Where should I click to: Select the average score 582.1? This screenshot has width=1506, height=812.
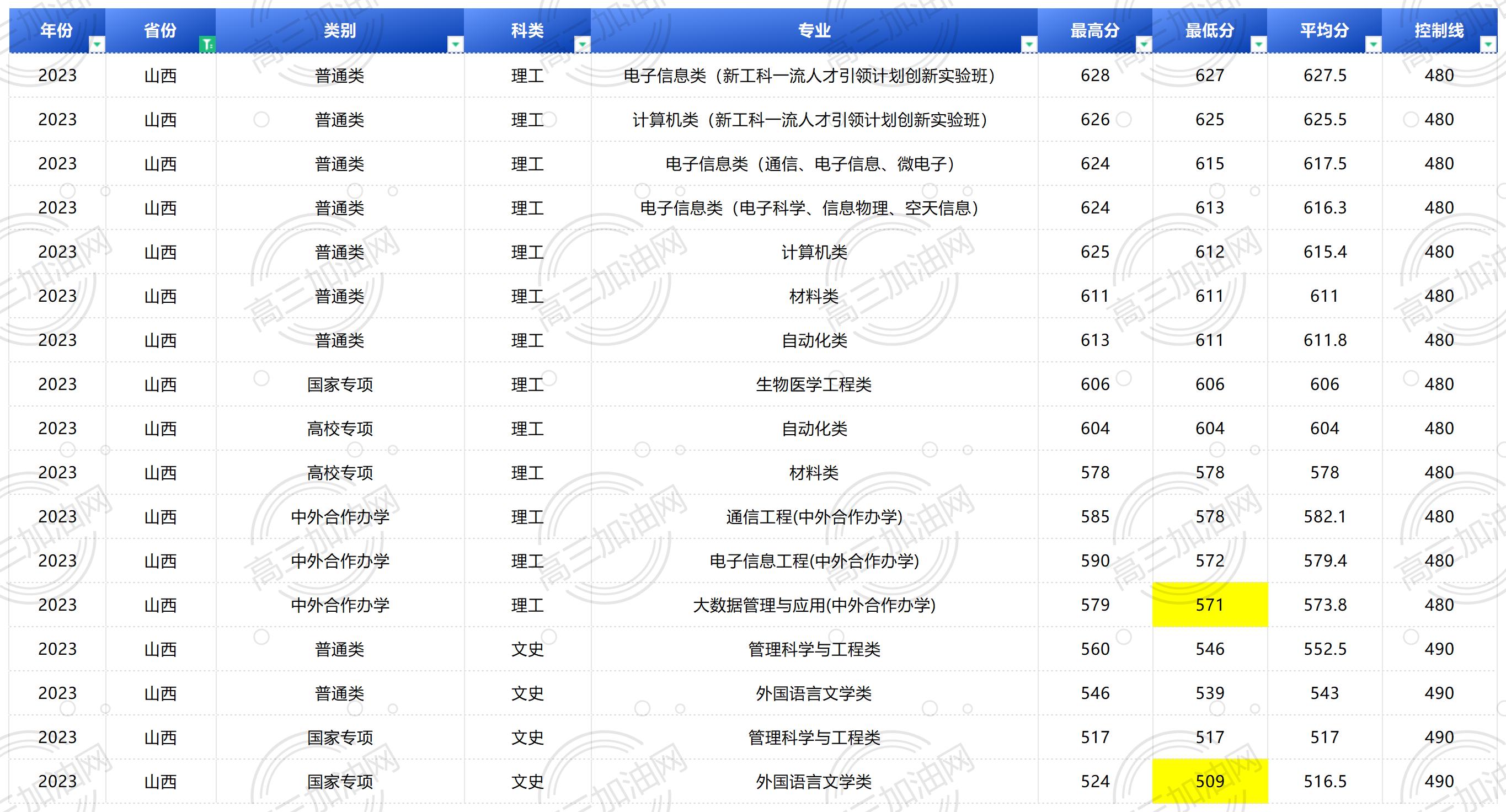point(1325,517)
